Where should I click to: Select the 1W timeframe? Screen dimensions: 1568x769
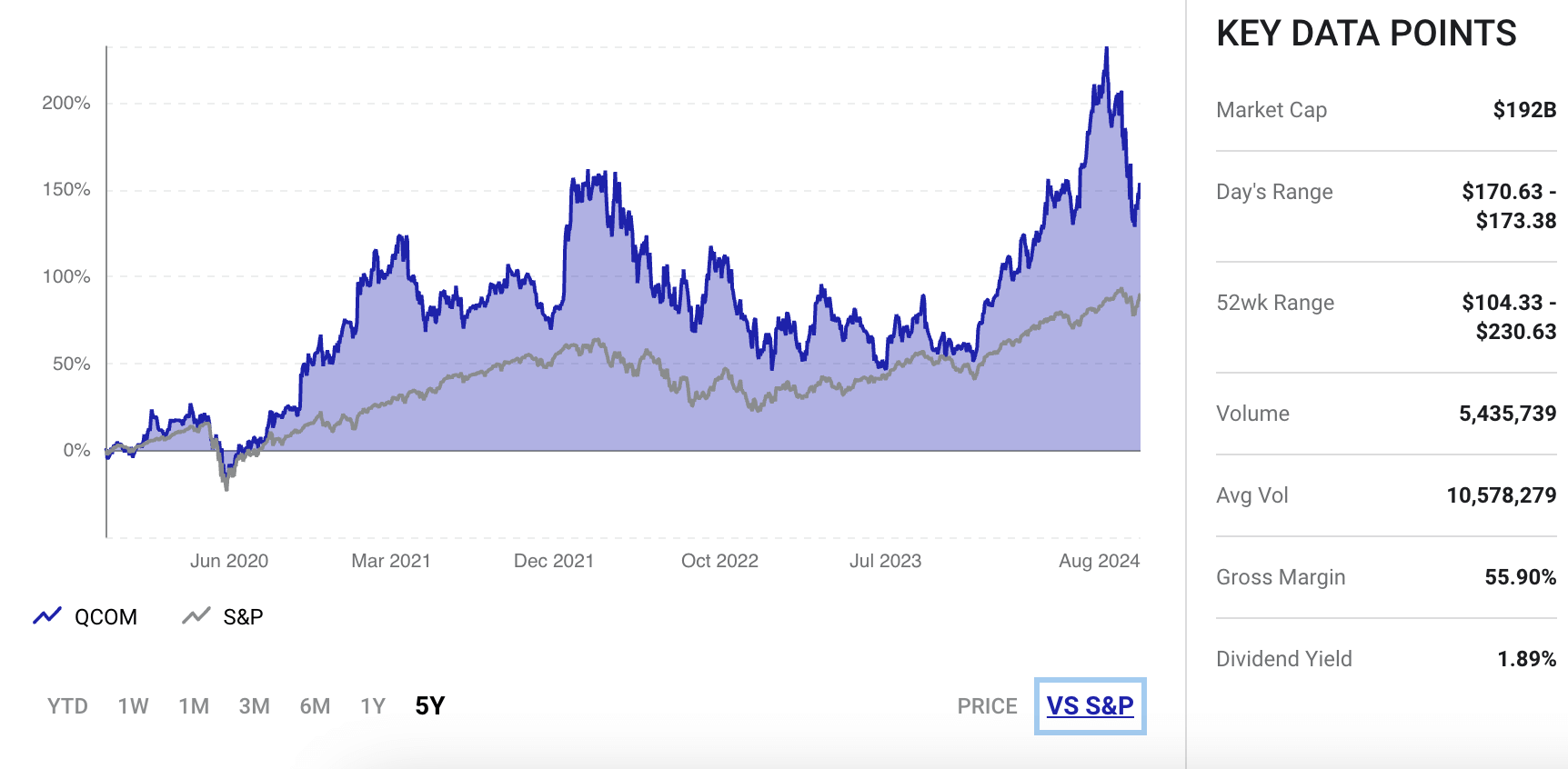pyautogui.click(x=132, y=705)
